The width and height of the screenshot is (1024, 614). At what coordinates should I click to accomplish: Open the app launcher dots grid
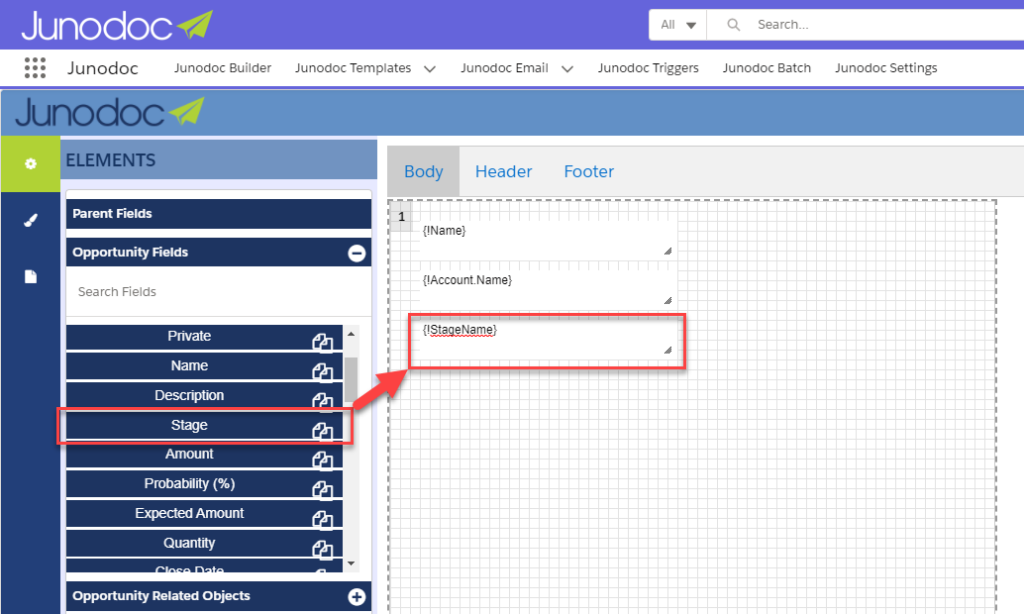[x=35, y=68]
